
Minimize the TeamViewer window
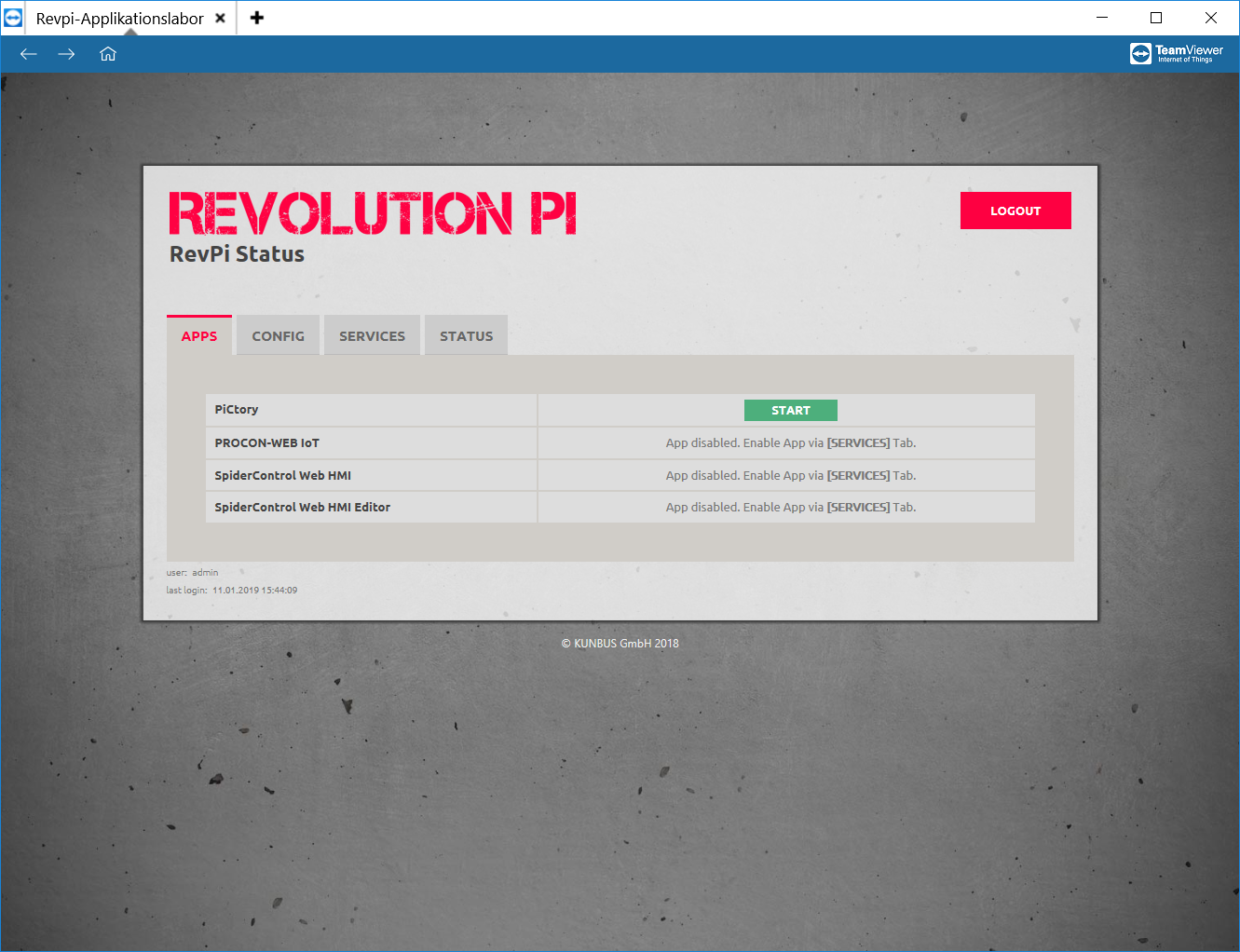point(1102,18)
